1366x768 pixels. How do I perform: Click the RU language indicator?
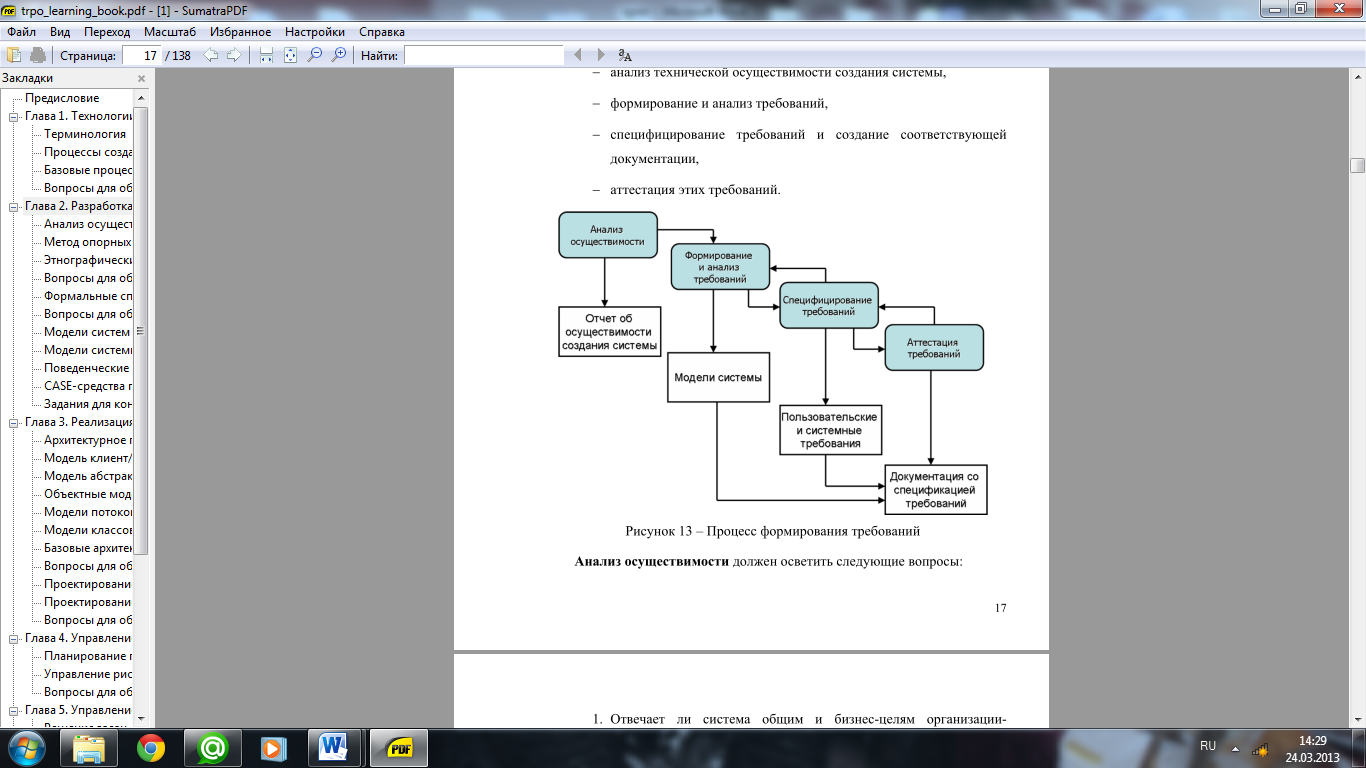coord(1208,747)
